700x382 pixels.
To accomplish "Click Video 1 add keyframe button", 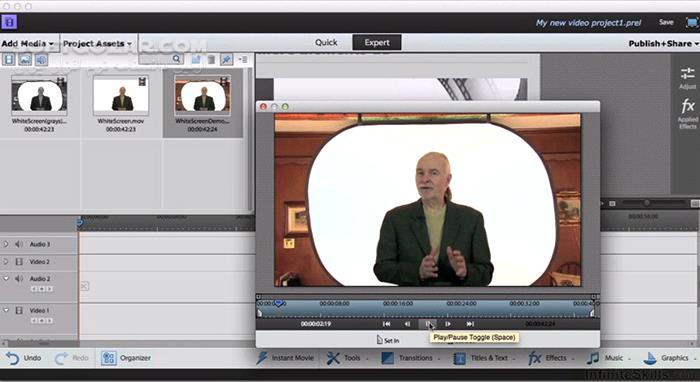I will tap(42, 320).
